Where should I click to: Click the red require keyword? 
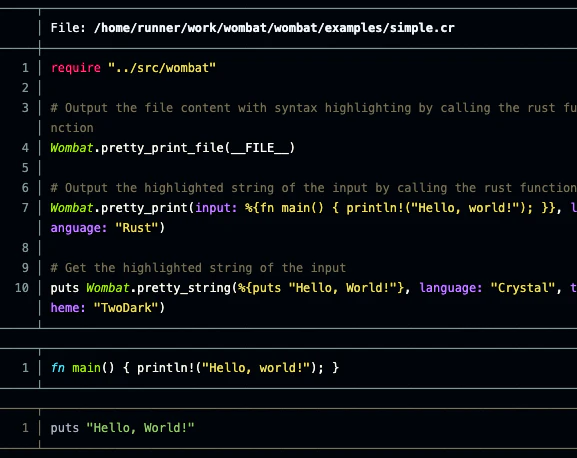[x=75, y=68]
